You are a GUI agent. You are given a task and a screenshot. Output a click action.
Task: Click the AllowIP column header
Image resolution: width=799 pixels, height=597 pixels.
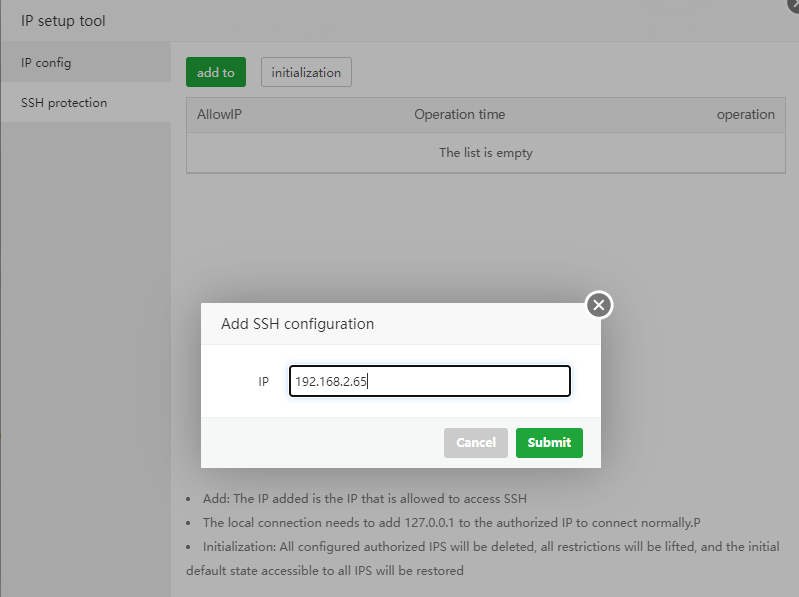click(220, 115)
